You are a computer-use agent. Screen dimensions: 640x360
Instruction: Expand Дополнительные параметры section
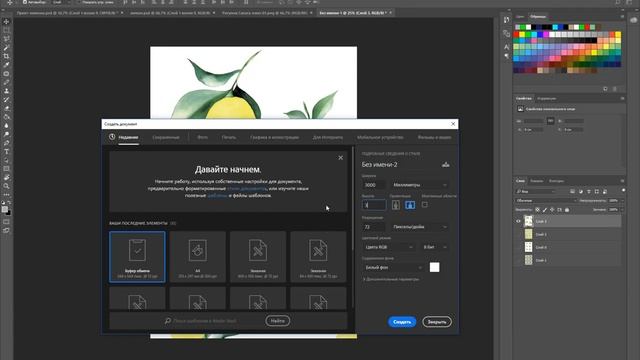[391, 280]
